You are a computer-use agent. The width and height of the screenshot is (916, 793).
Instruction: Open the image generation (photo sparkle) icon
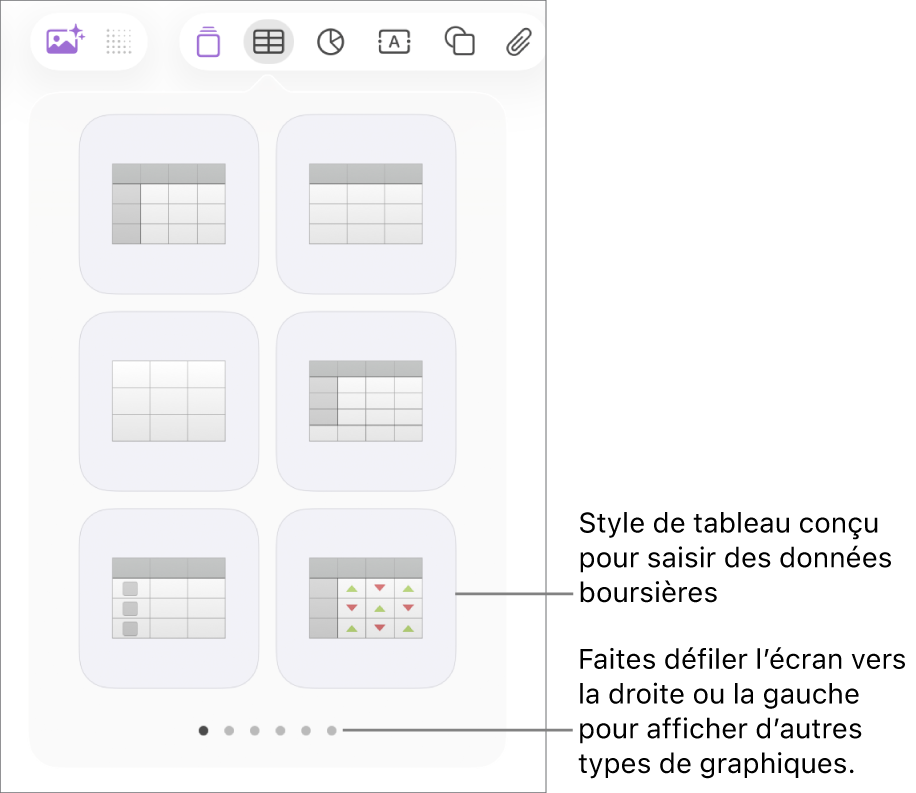[65, 40]
